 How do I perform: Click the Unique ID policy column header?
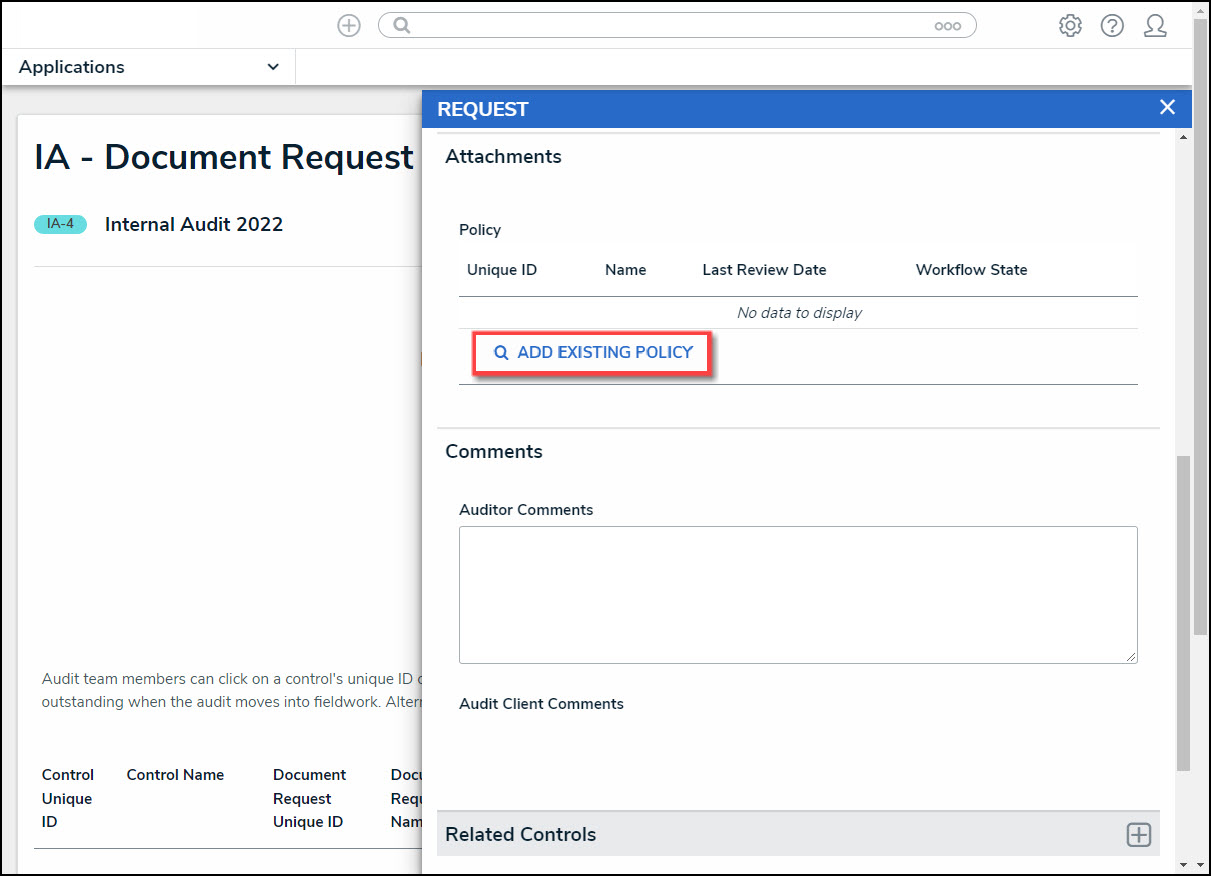(501, 270)
